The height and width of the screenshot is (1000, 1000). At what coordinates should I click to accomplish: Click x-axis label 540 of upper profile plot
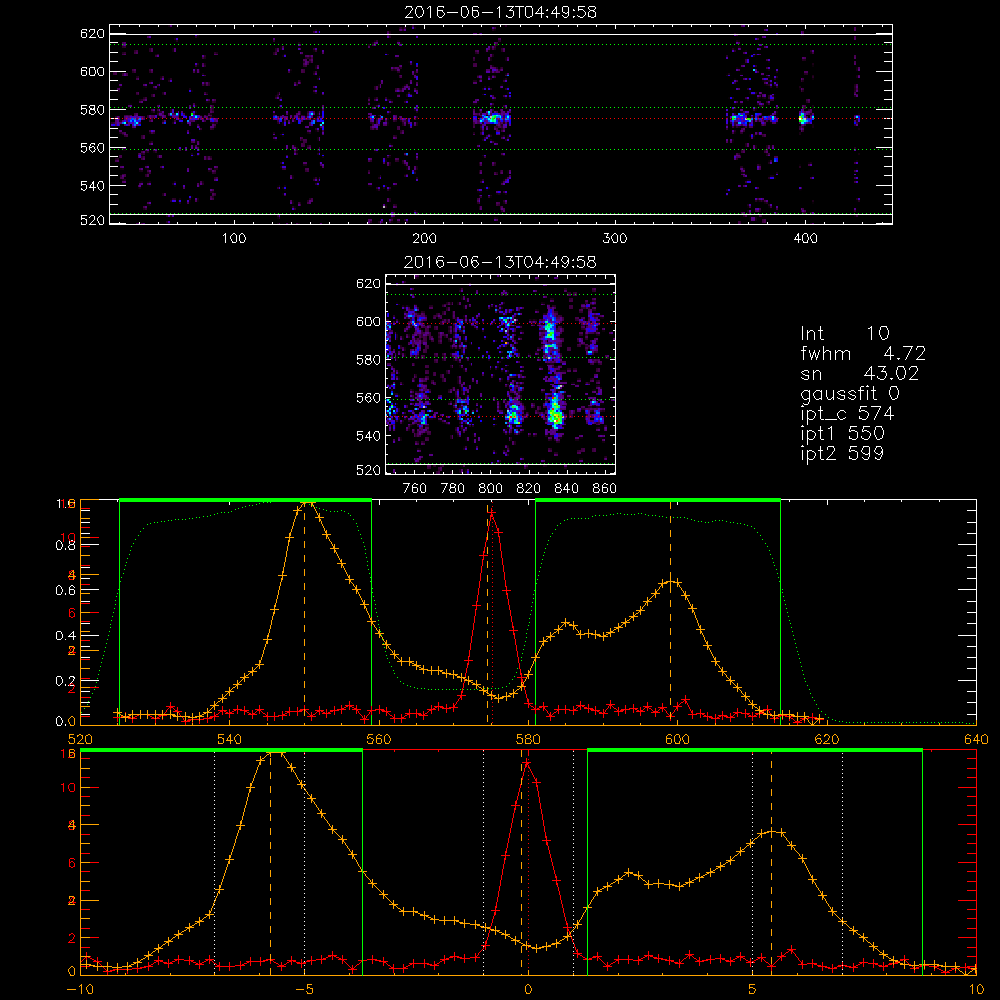coord(230,739)
